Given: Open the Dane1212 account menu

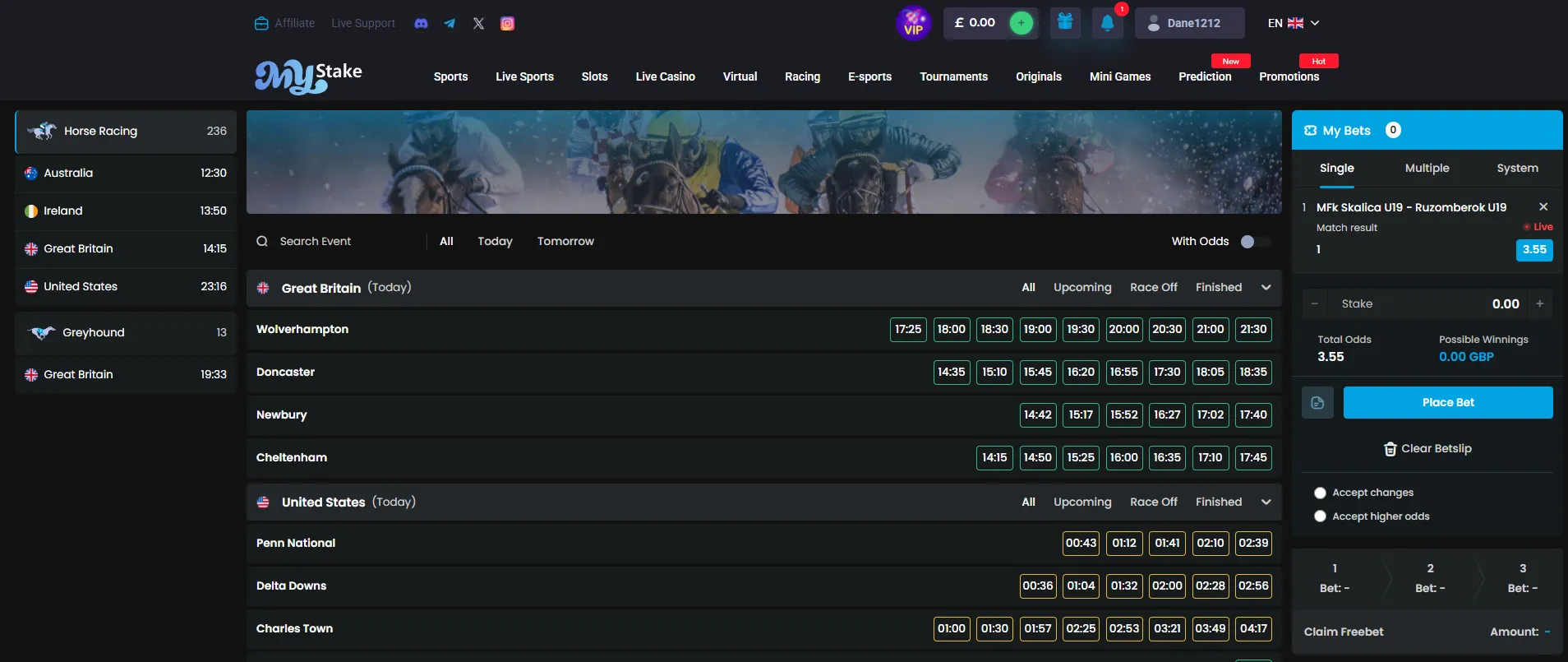Looking at the screenshot, I should (1189, 23).
